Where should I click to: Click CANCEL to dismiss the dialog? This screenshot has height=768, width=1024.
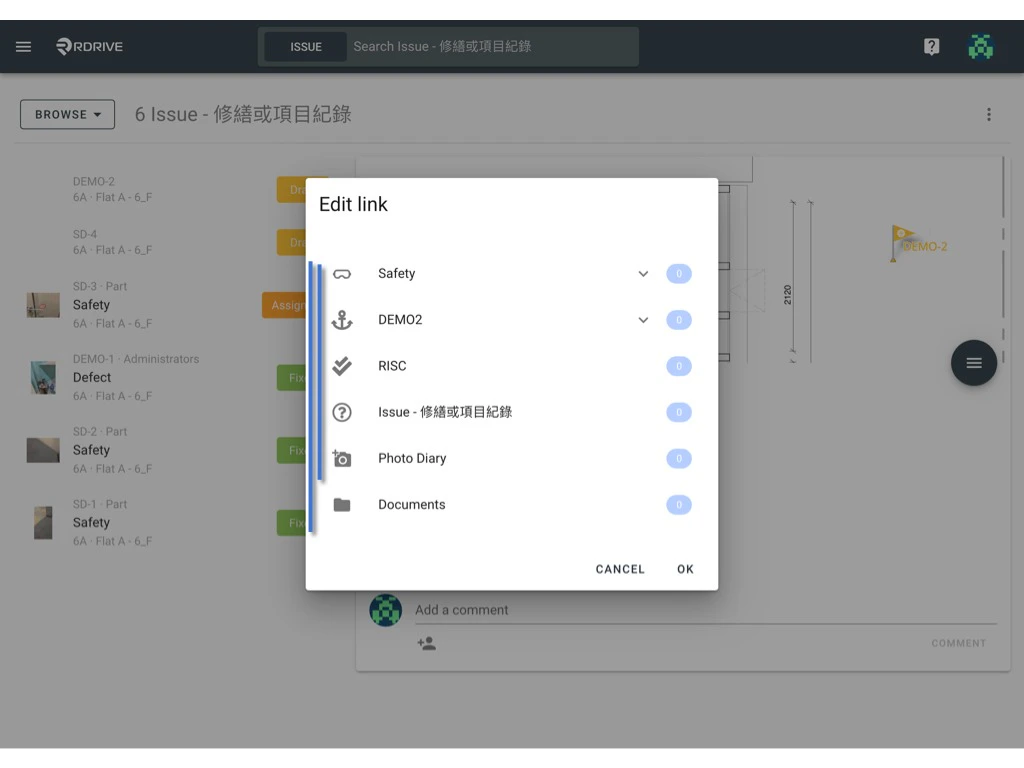619,568
